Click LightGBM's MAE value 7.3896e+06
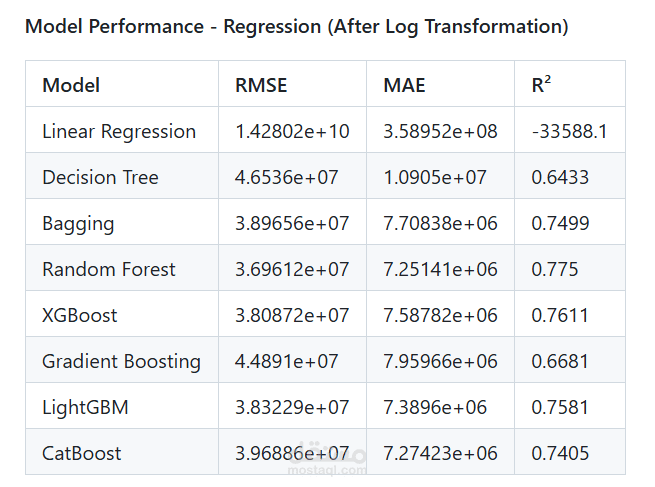655x487 pixels. 435,407
